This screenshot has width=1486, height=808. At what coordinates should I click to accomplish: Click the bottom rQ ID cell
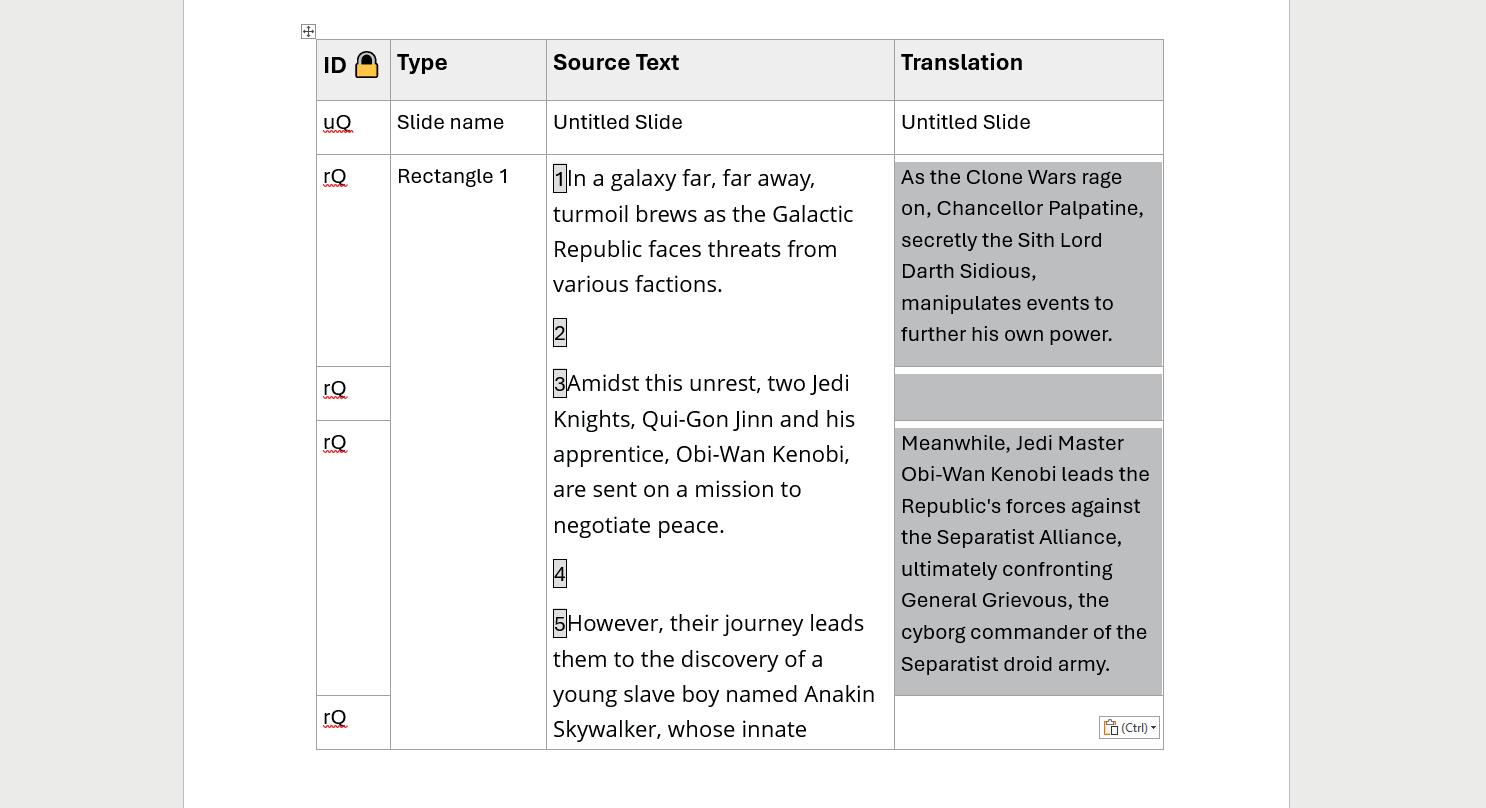click(x=353, y=722)
